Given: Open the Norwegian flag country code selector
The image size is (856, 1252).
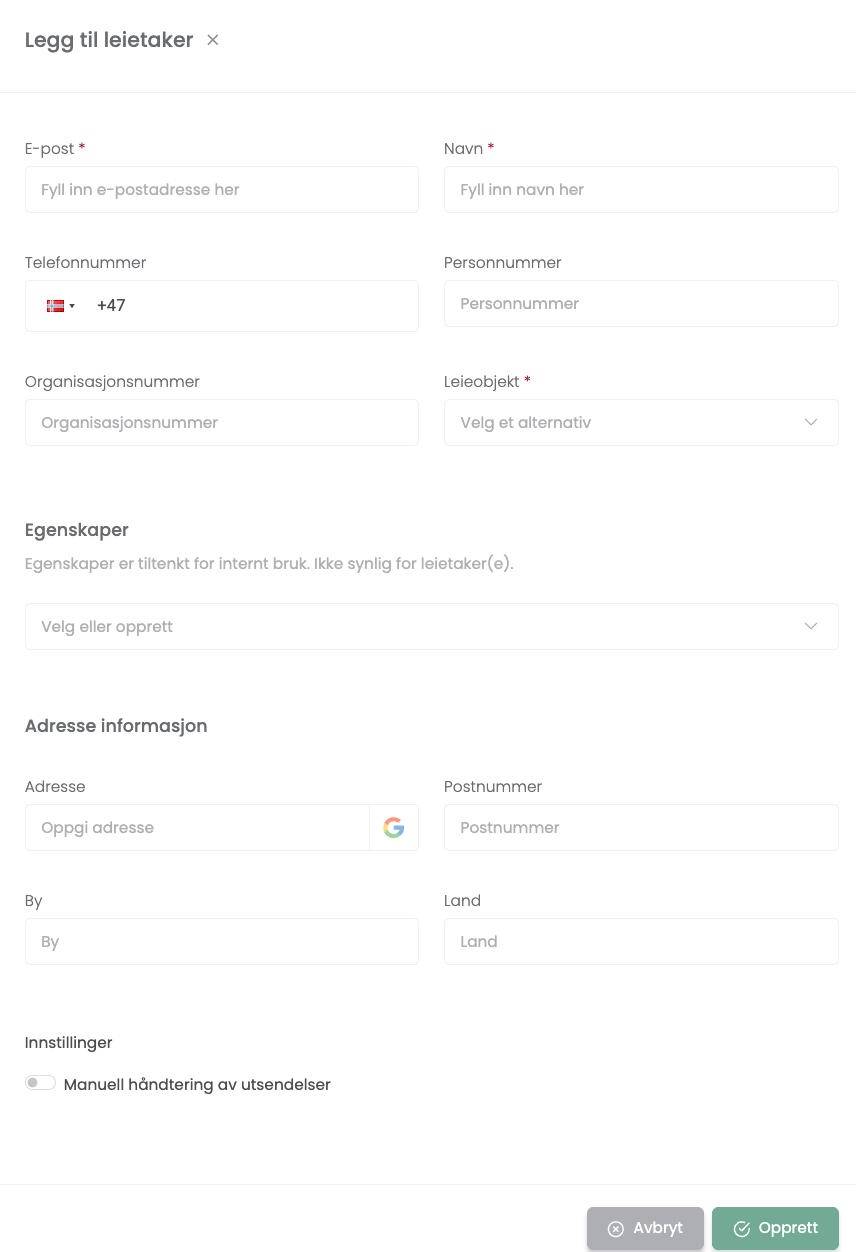Looking at the screenshot, I should coord(61,306).
